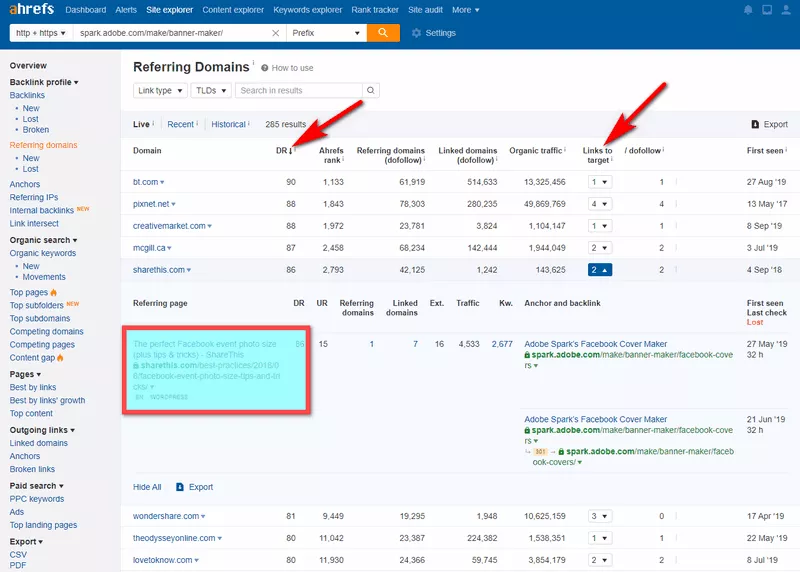Clear the URL with the X icon
The width and height of the screenshot is (800, 572).
tap(276, 33)
